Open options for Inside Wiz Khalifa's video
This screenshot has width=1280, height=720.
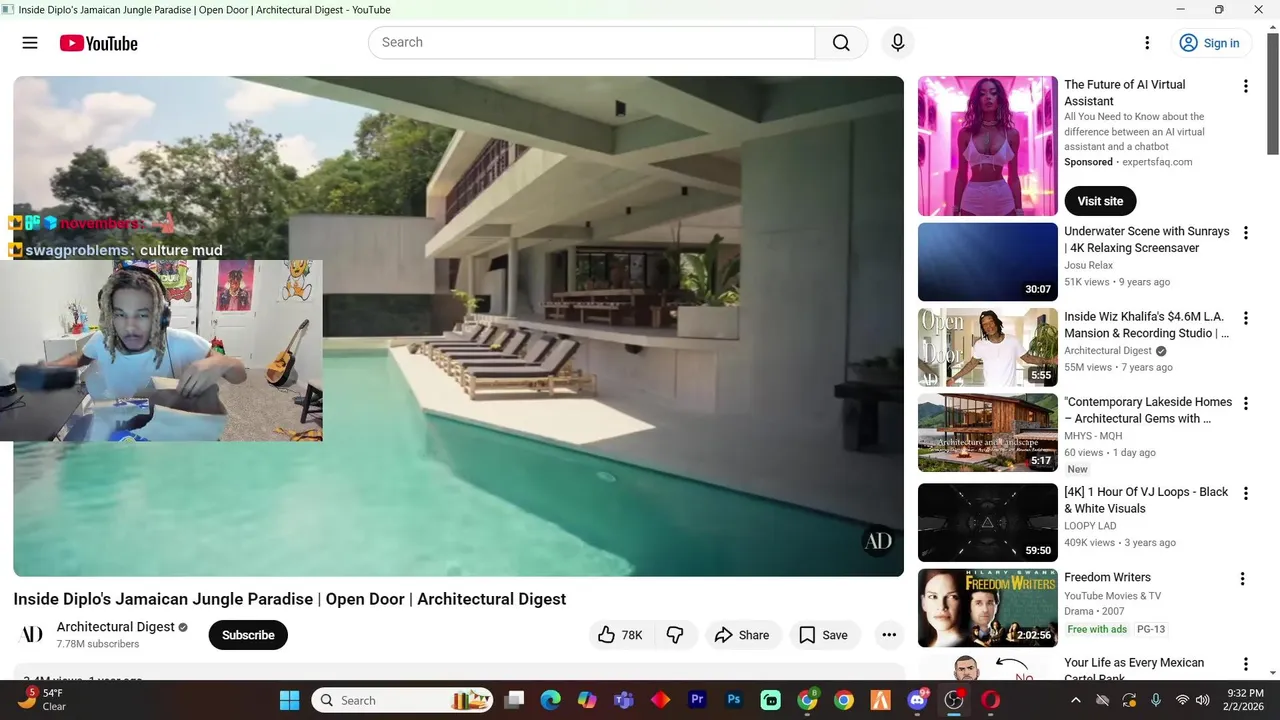(x=1245, y=318)
